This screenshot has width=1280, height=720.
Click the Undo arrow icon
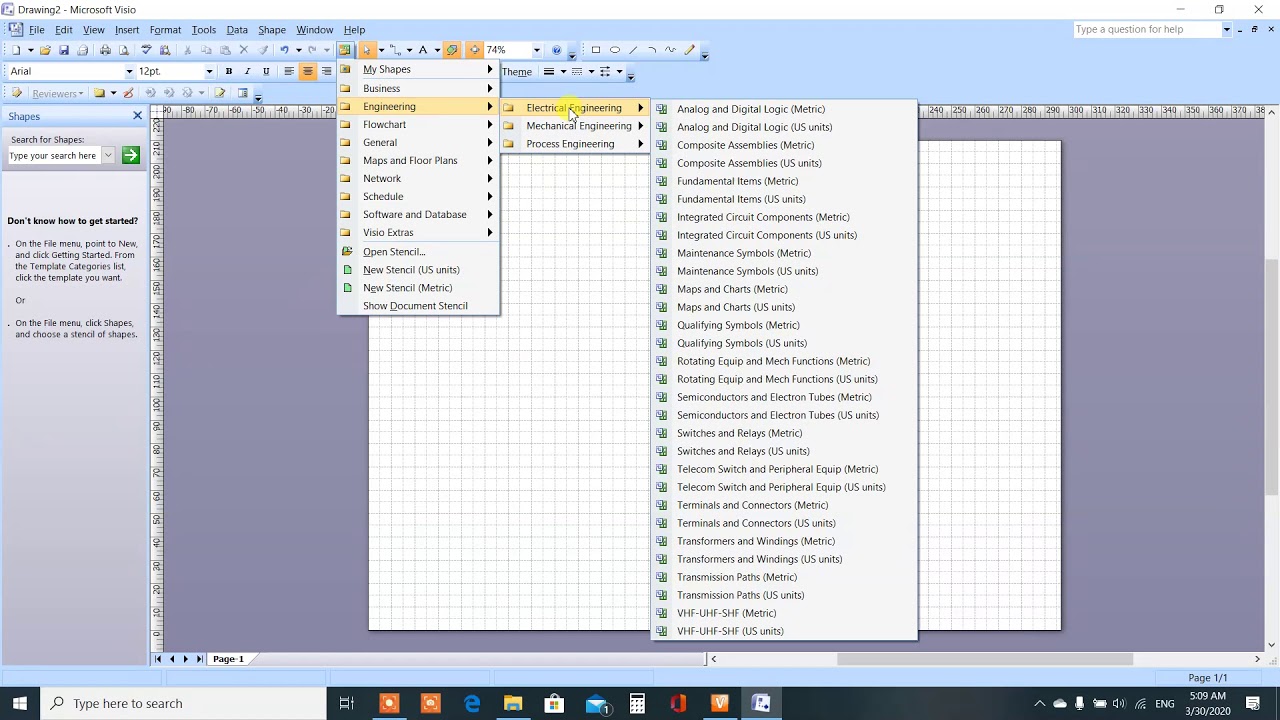tap(285, 50)
